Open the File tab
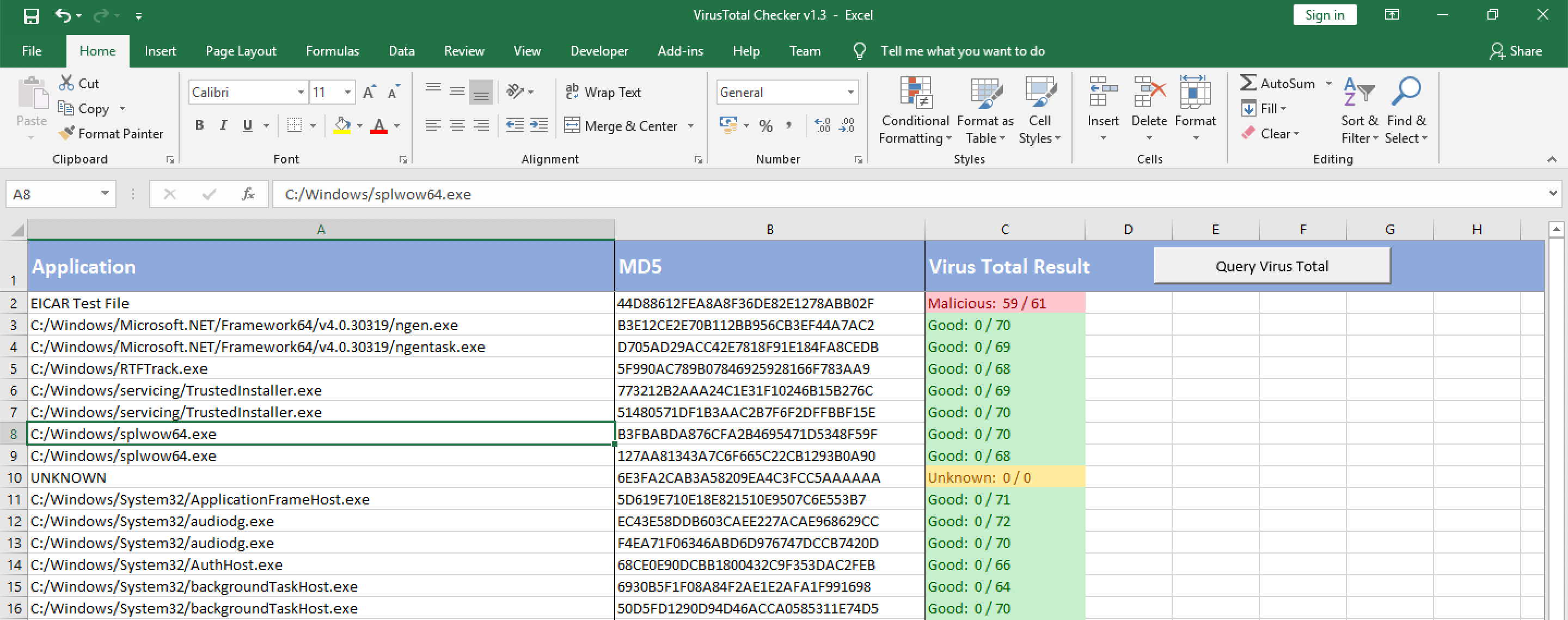 (x=32, y=51)
